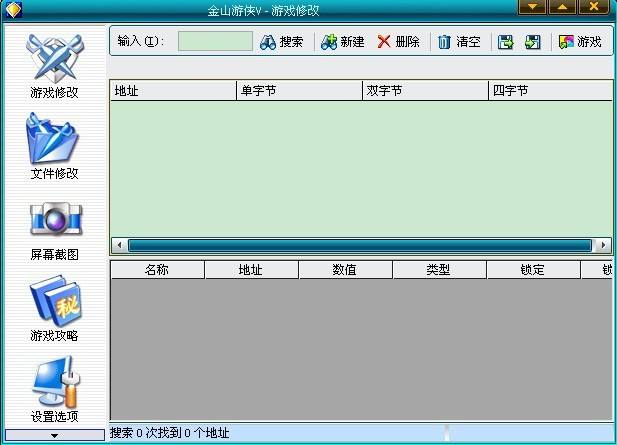Click the 类型 column header
Viewport: 617px width, 445px height.
click(x=440, y=270)
